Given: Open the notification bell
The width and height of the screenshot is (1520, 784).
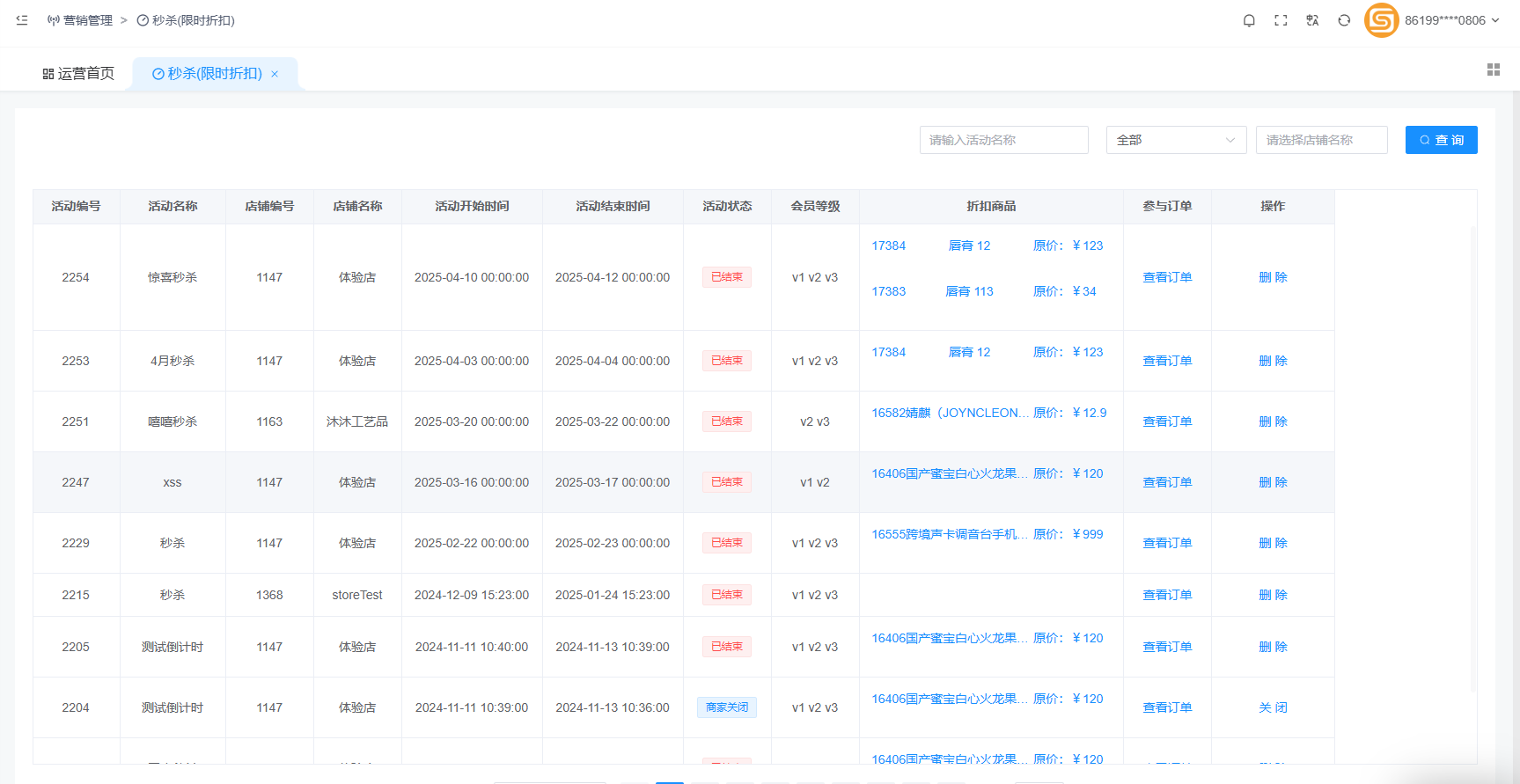Looking at the screenshot, I should tap(1249, 20).
